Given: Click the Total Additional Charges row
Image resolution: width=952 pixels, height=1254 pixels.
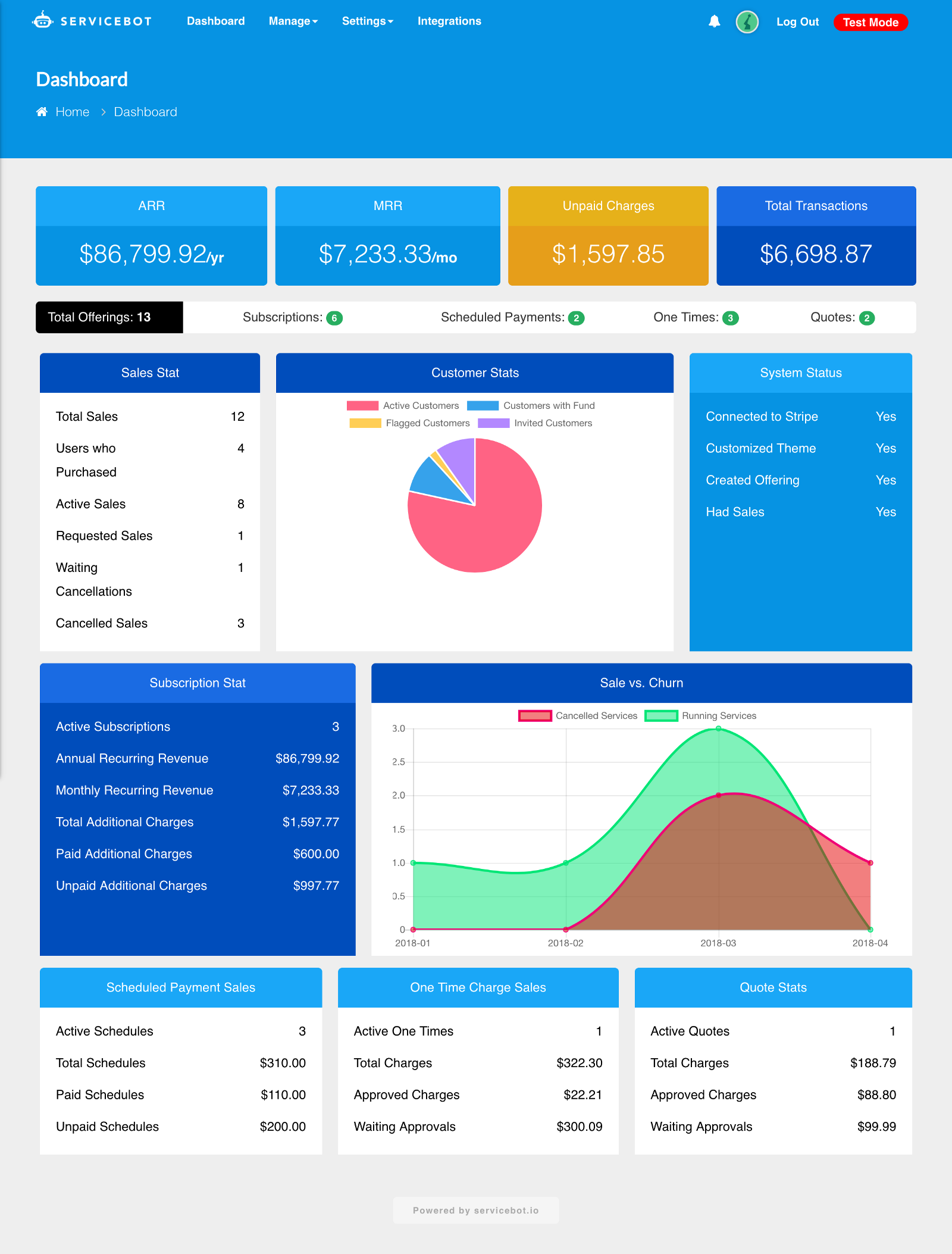Looking at the screenshot, I should click(x=198, y=822).
